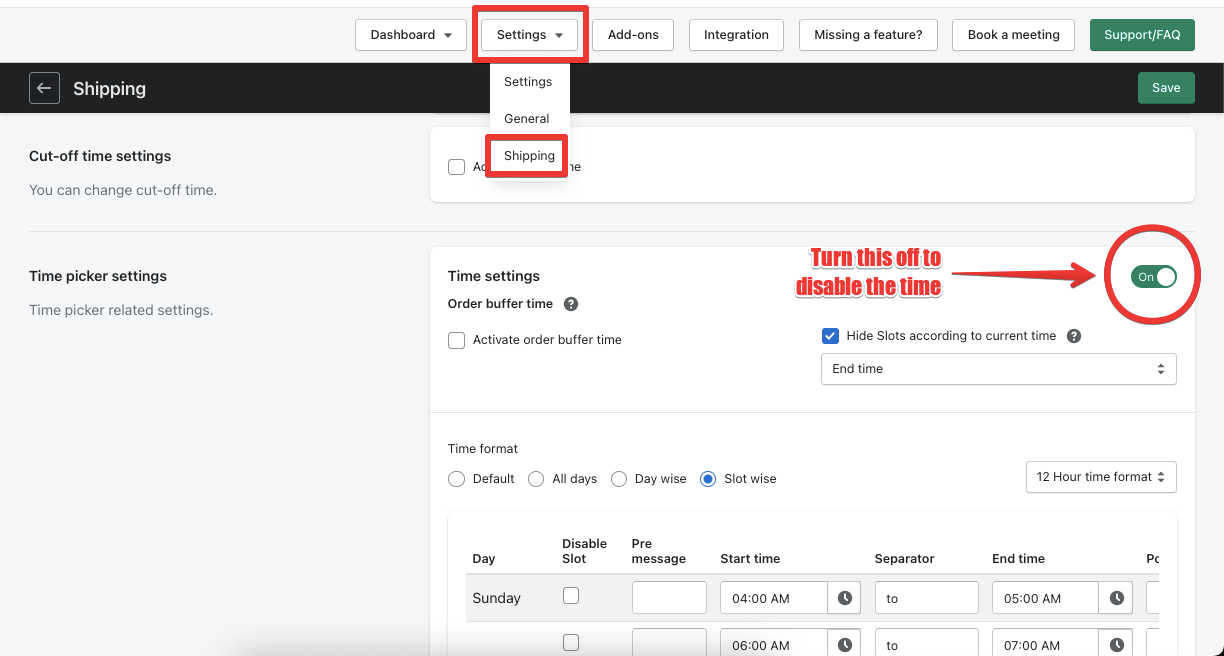The image size is (1224, 656).
Task: Uncheck Hide Slots according to current time
Action: coord(830,335)
